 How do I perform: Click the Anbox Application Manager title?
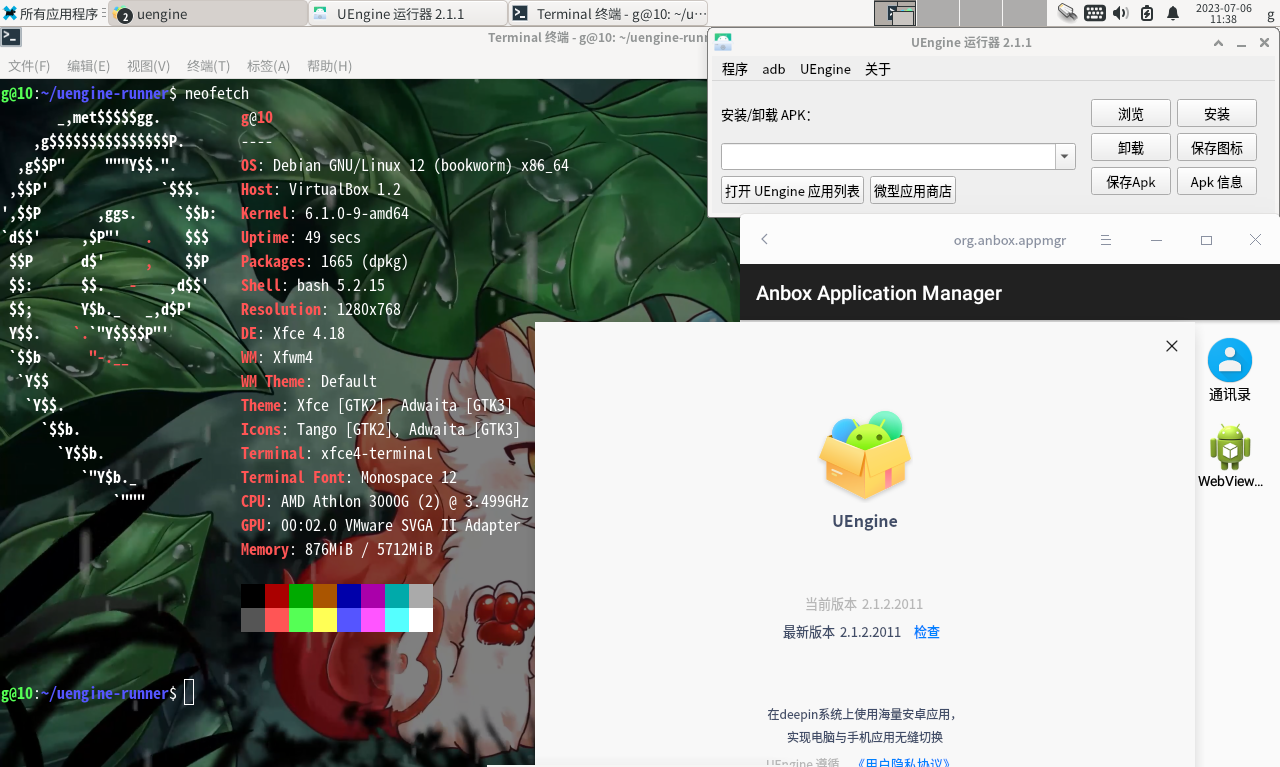[x=879, y=293]
